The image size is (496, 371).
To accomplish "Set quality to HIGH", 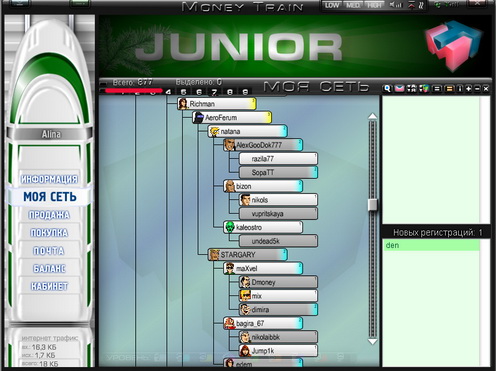I will (x=374, y=5).
